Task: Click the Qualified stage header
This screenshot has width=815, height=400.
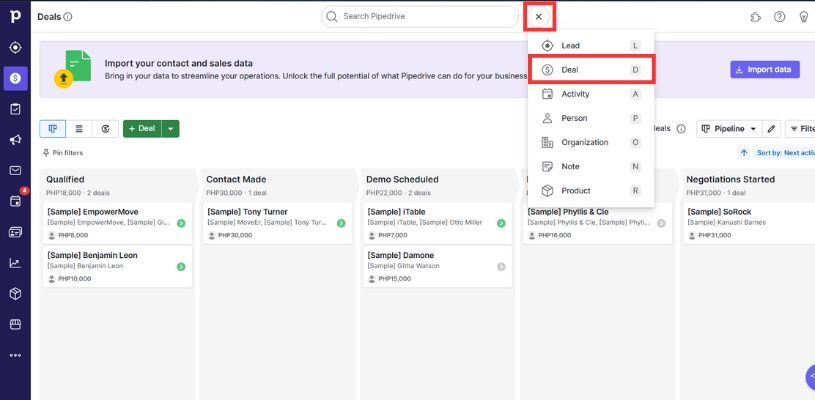Action: tap(65, 179)
